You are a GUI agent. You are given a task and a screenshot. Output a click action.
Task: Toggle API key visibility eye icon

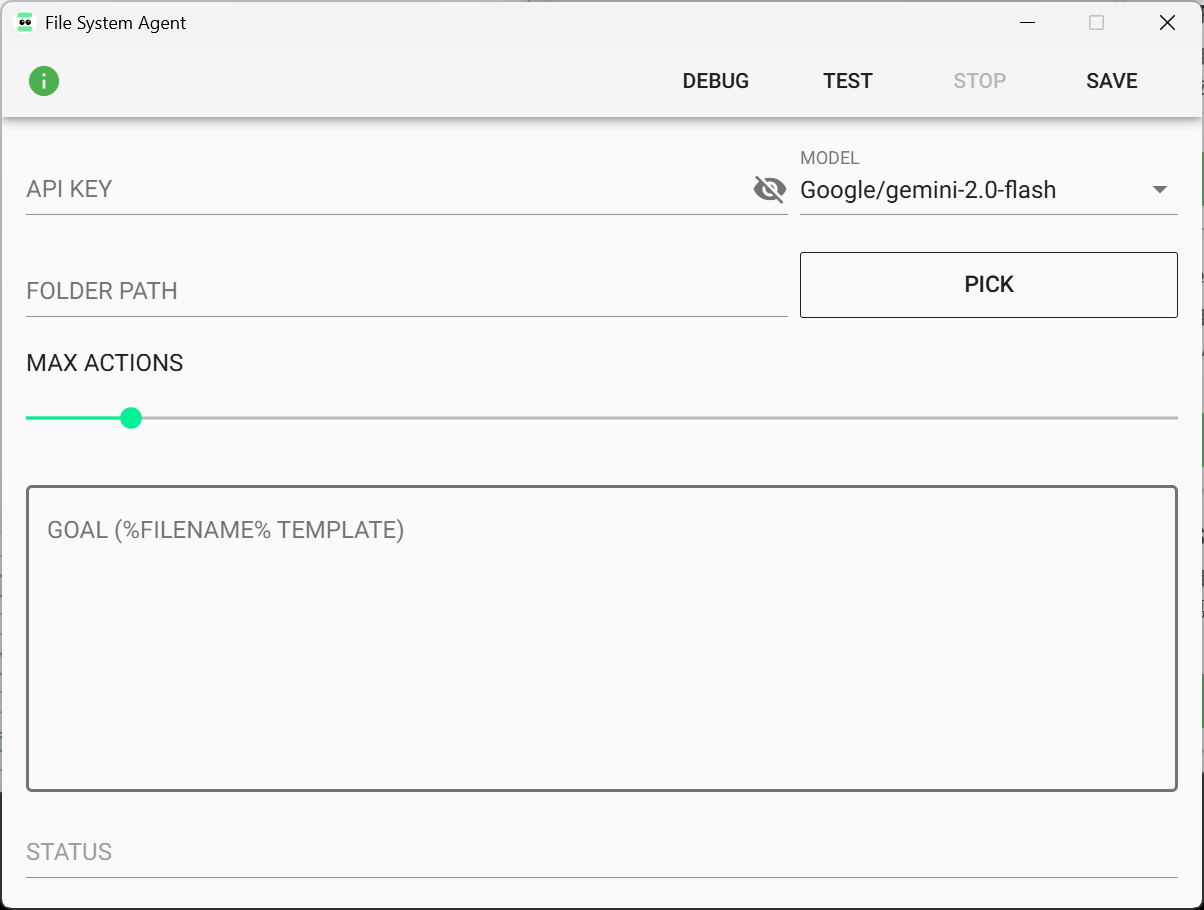(769, 189)
